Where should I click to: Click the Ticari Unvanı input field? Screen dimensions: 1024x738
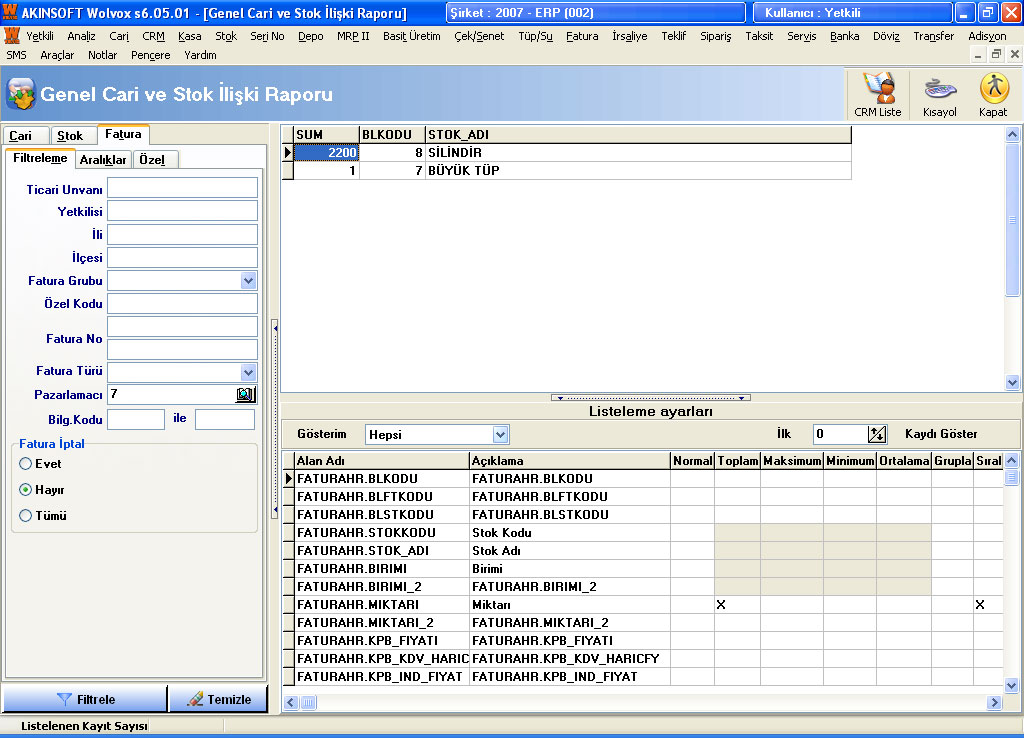pyautogui.click(x=182, y=188)
